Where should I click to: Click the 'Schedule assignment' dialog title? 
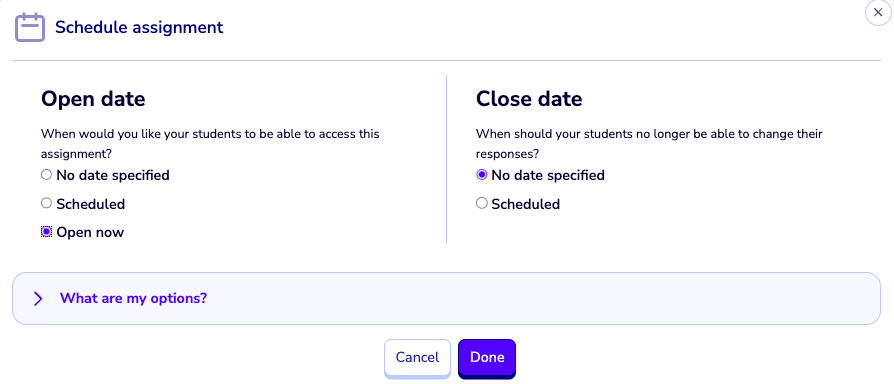(x=139, y=27)
